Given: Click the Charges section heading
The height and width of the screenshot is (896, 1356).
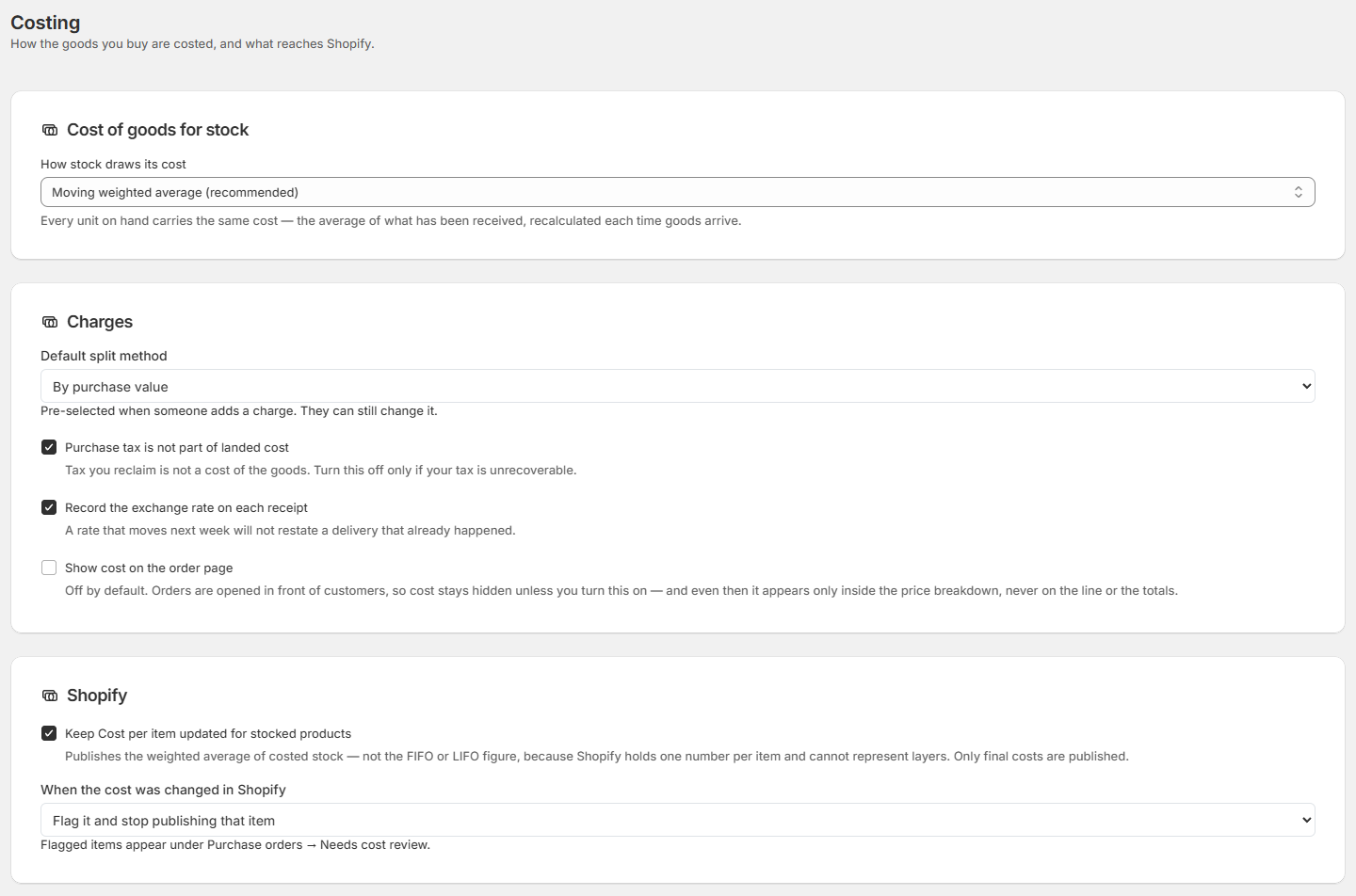Looking at the screenshot, I should click(x=100, y=322).
